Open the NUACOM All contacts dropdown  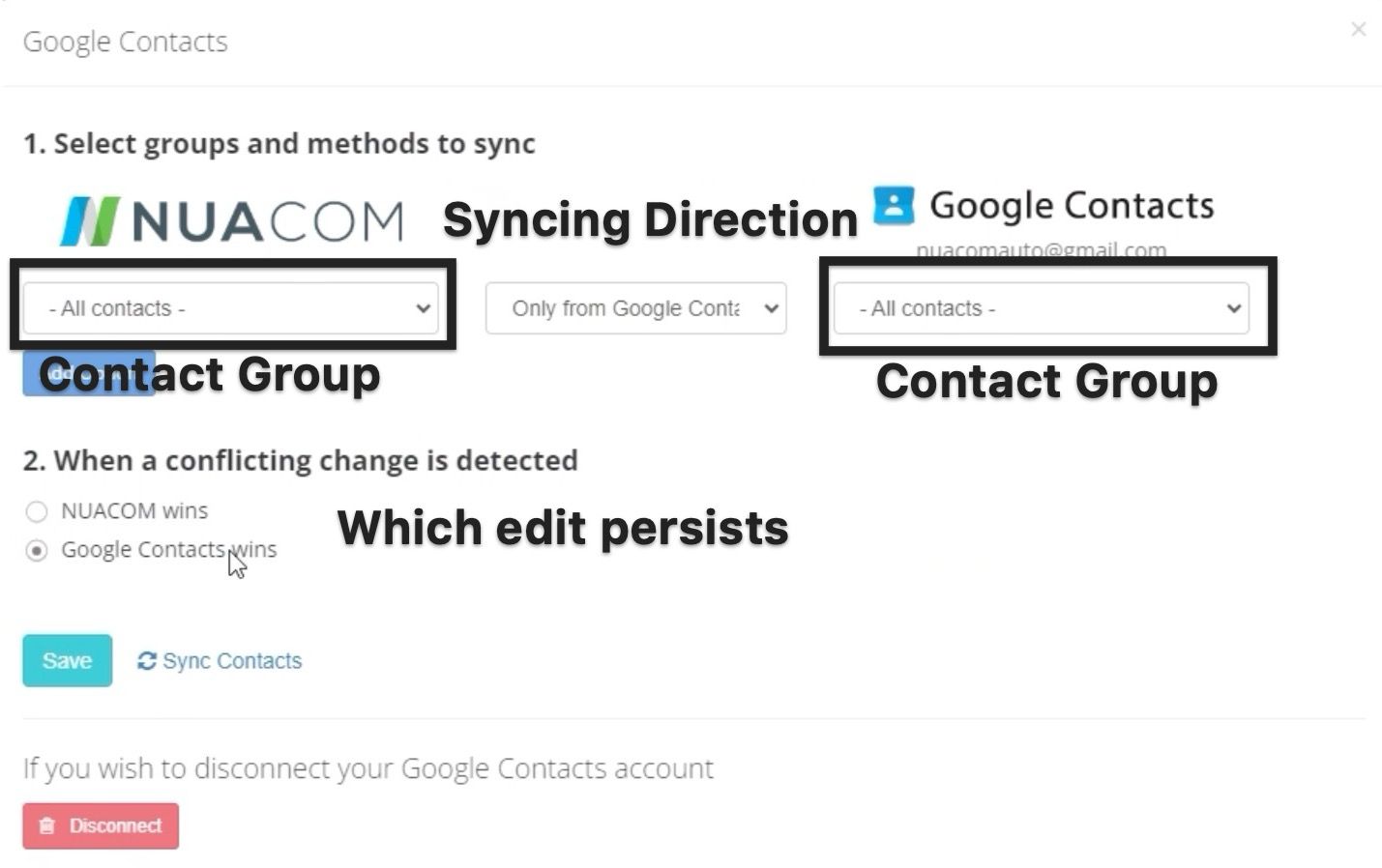(x=230, y=308)
